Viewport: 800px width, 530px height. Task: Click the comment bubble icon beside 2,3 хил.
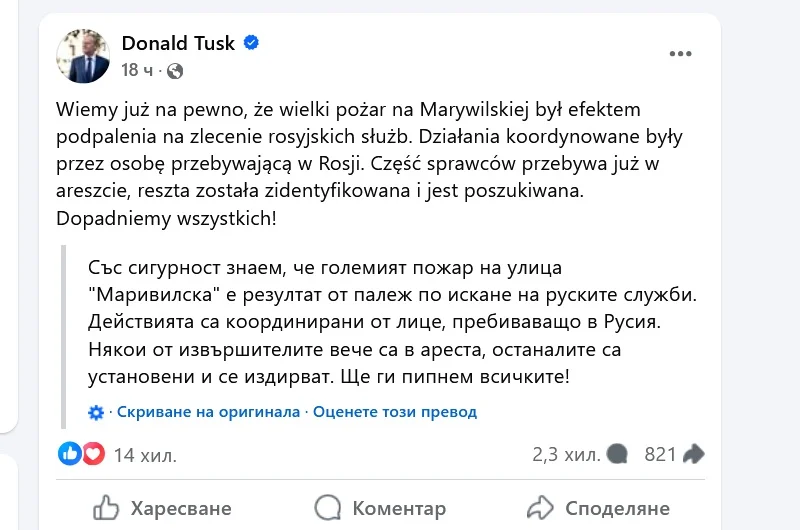(x=618, y=455)
